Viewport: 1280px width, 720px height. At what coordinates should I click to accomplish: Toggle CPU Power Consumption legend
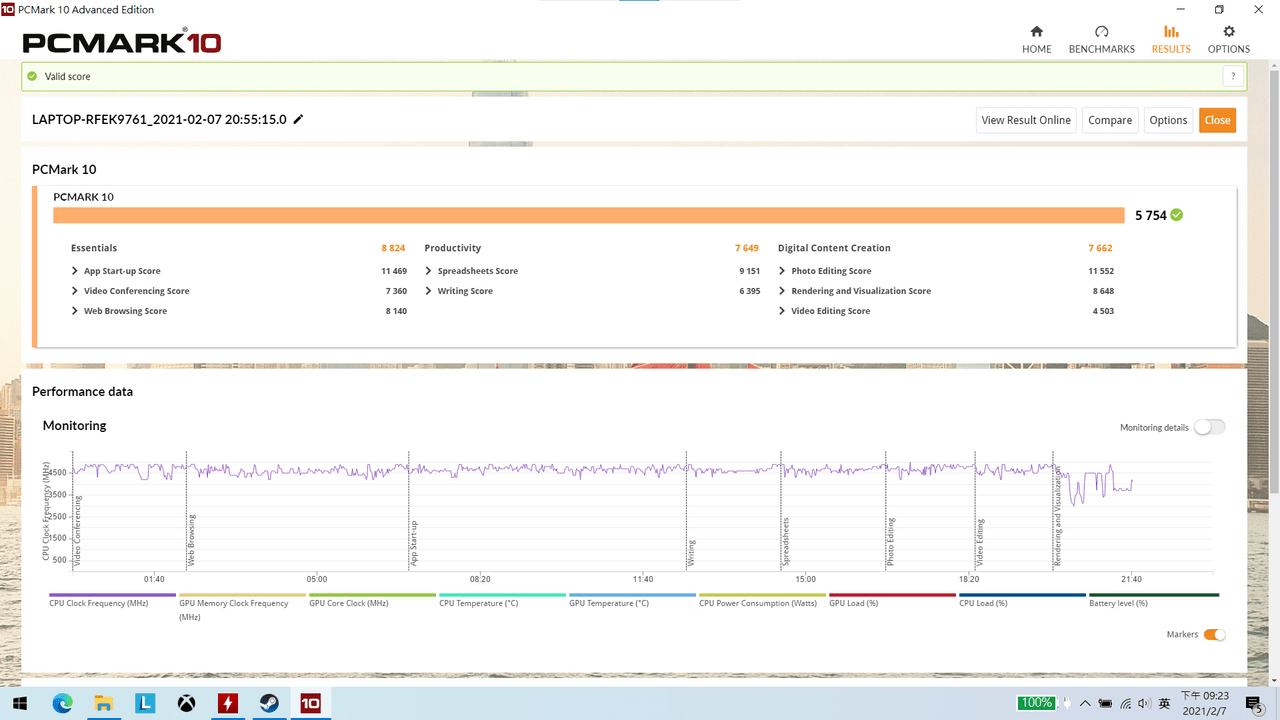click(762, 600)
